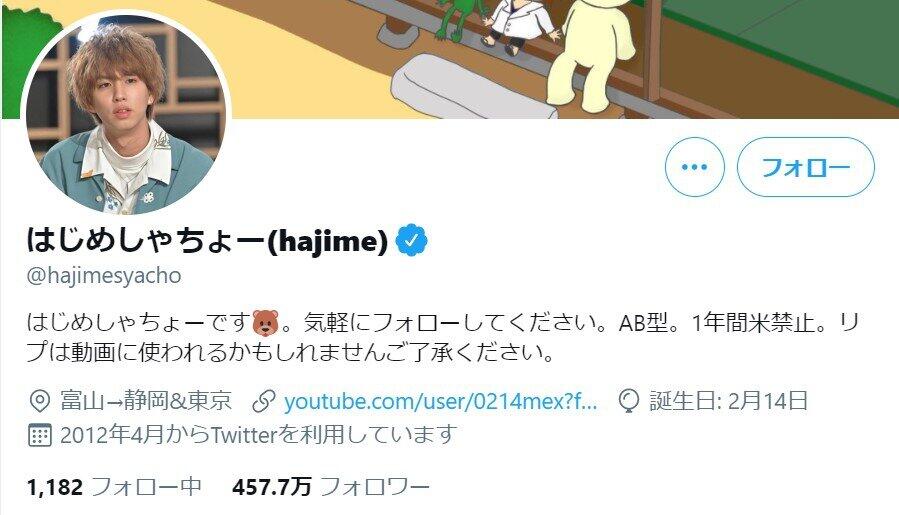Click the bear emoji in the bio
This screenshot has height=515, width=899.
click(x=265, y=323)
